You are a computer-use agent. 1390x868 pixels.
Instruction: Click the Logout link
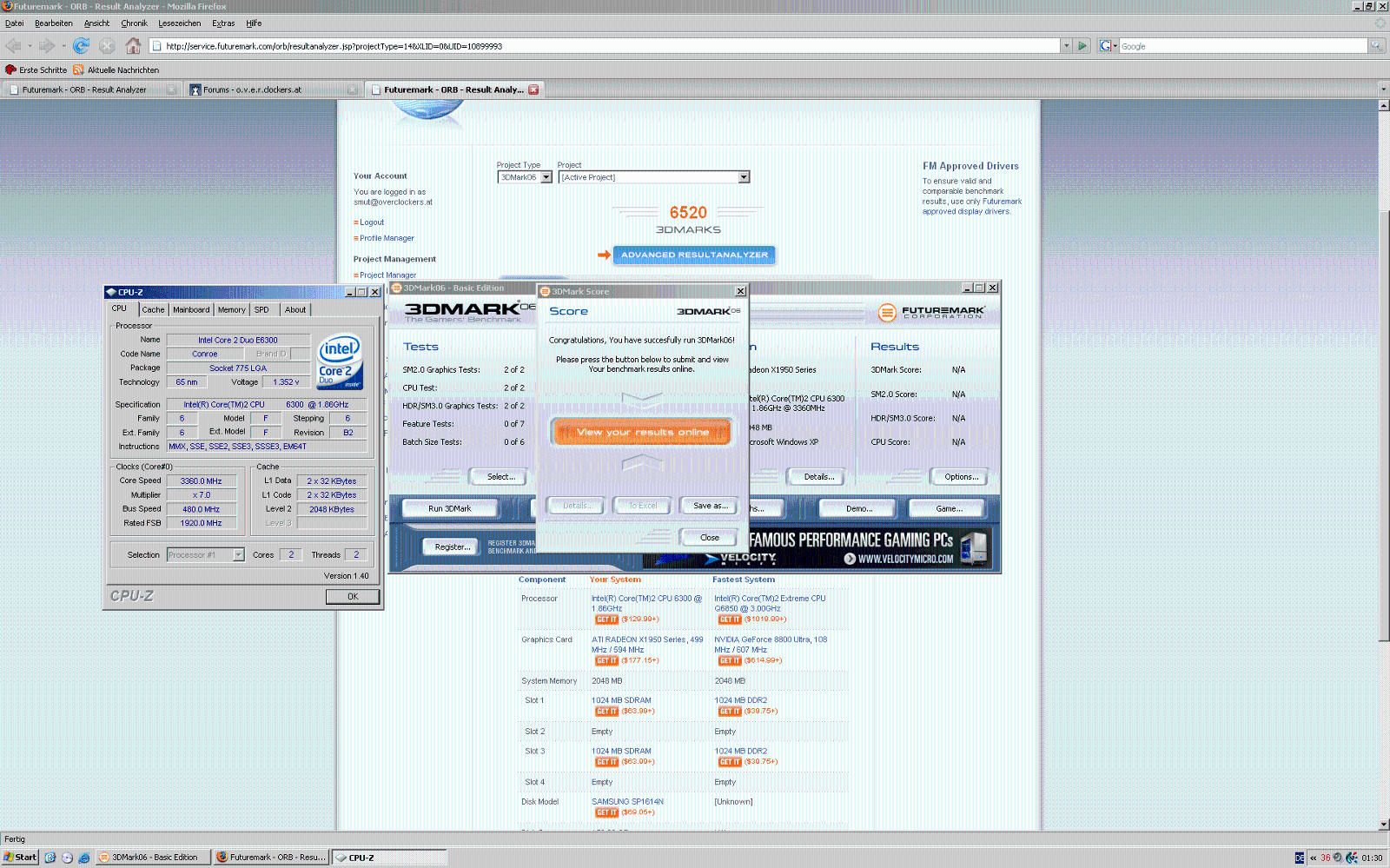click(x=372, y=222)
